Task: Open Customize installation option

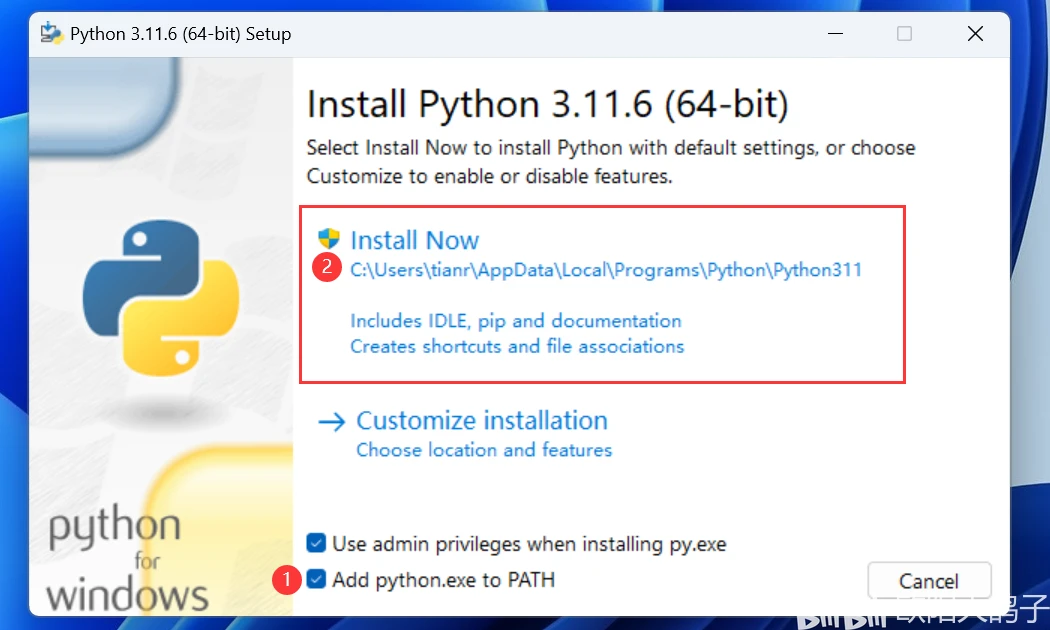Action: (x=481, y=420)
